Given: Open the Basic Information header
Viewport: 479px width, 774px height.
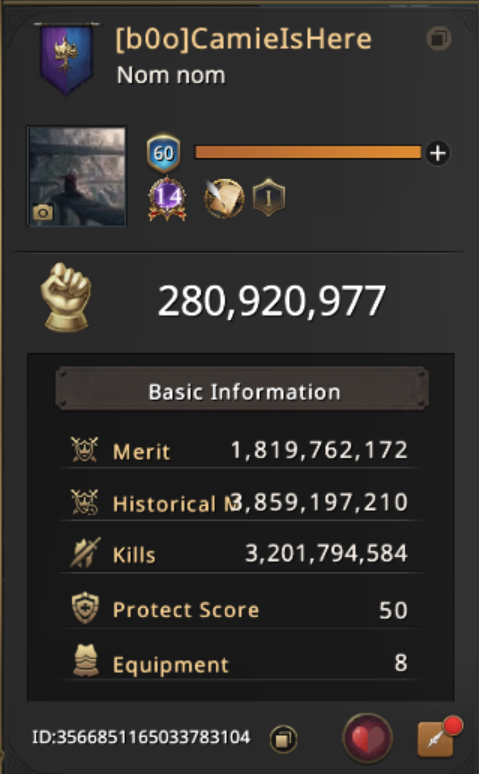Looking at the screenshot, I should 242,392.
